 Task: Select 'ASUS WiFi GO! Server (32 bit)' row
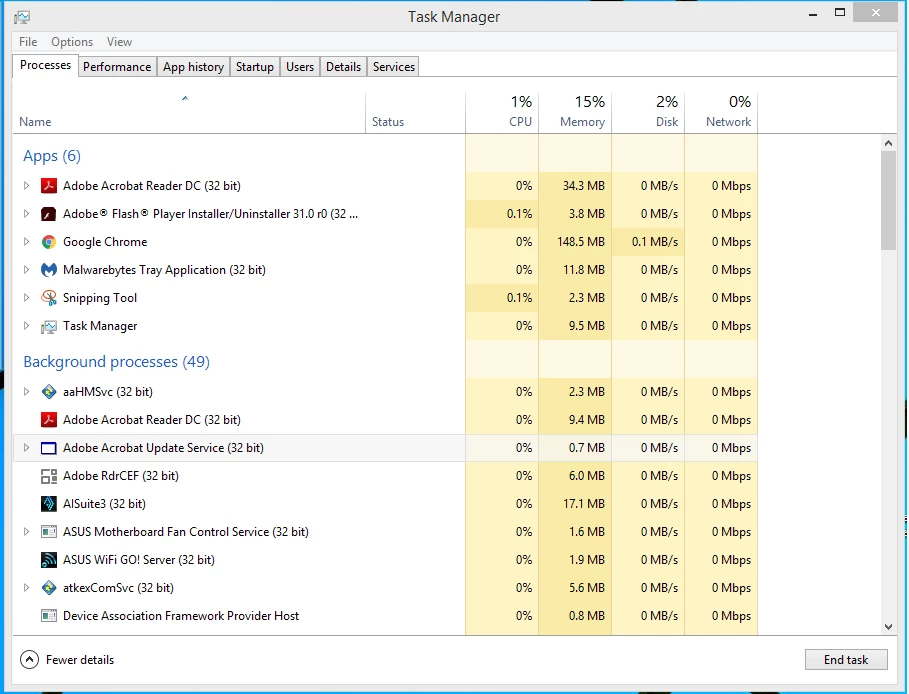[x=385, y=560]
